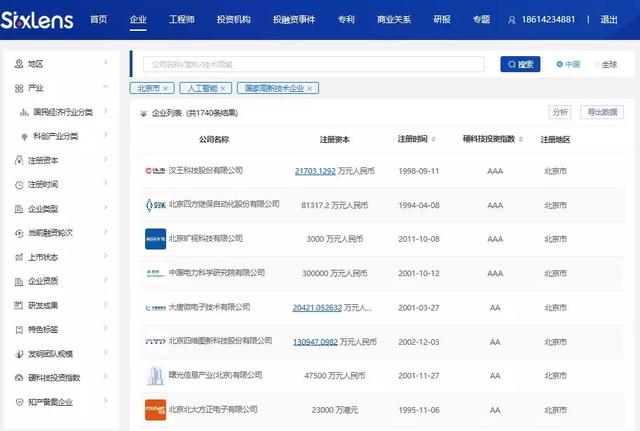Screen dimensions: 640x431
Task: Click 退出 to log out
Action: point(609,19)
